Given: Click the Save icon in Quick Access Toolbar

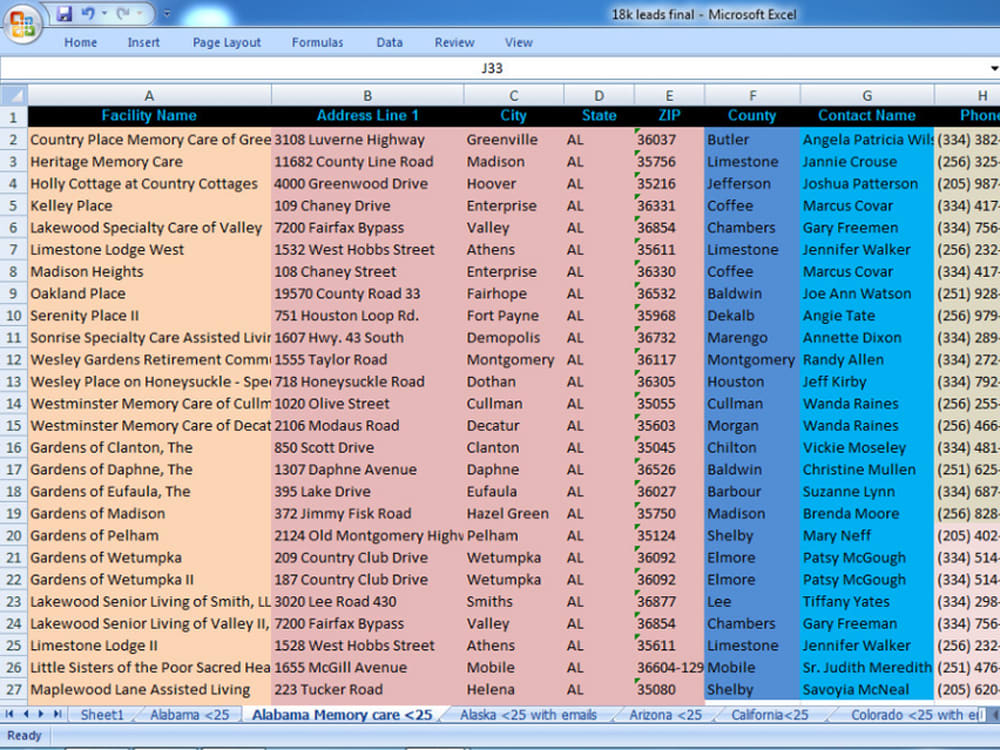Looking at the screenshot, I should tap(64, 13).
